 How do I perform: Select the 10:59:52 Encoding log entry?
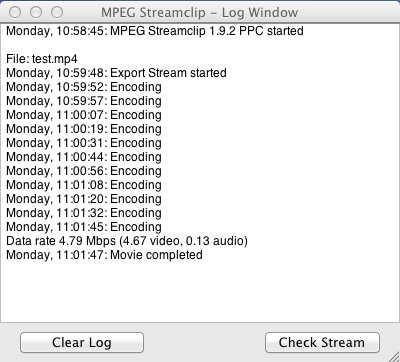point(84,87)
